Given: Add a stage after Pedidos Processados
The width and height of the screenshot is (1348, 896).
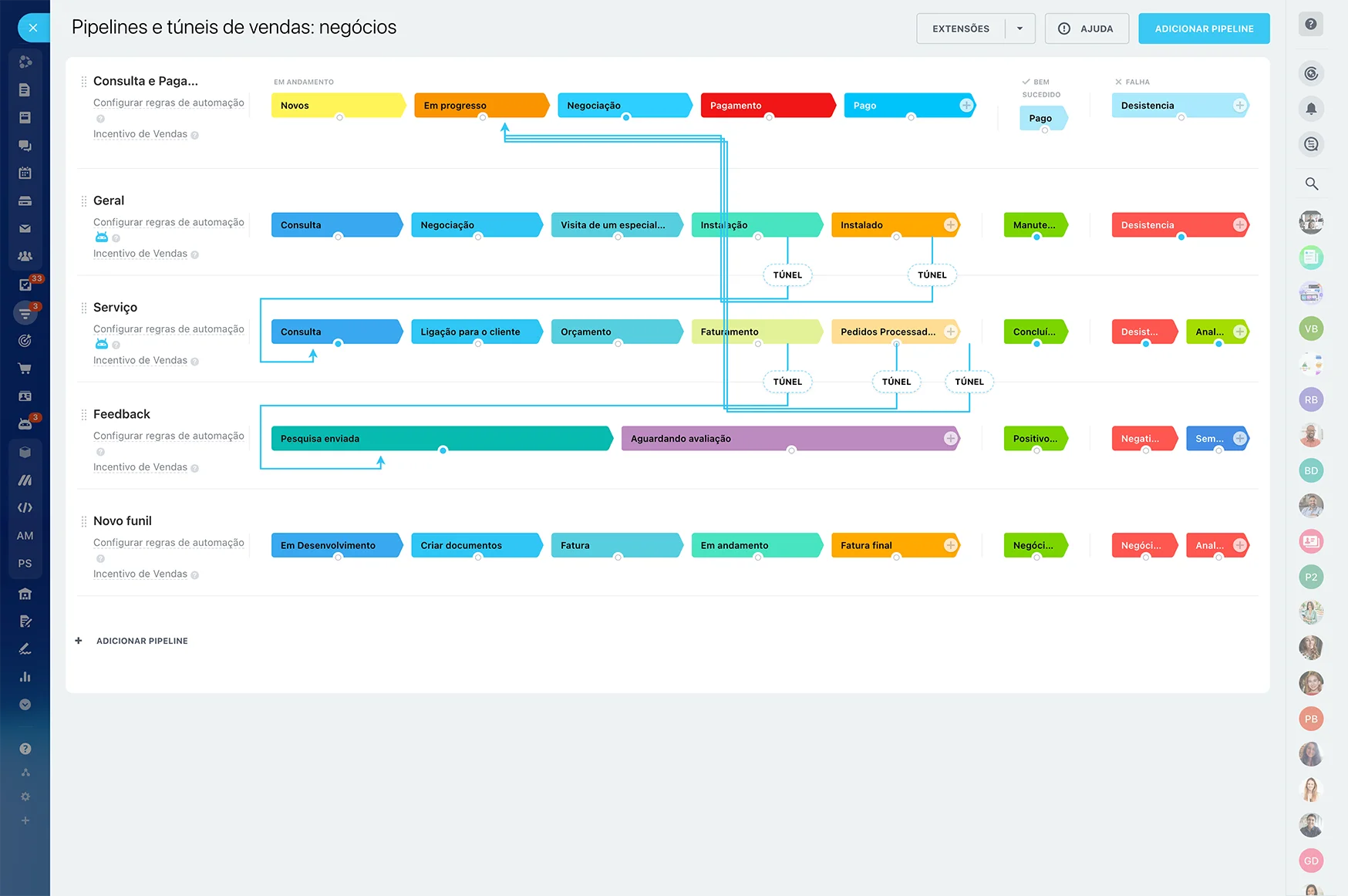Looking at the screenshot, I should (951, 332).
